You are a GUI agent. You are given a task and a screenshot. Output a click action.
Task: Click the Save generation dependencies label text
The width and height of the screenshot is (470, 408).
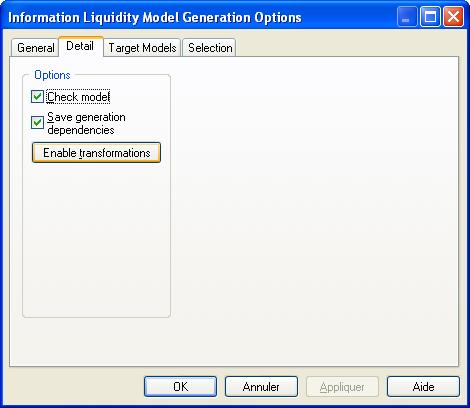coord(86,123)
